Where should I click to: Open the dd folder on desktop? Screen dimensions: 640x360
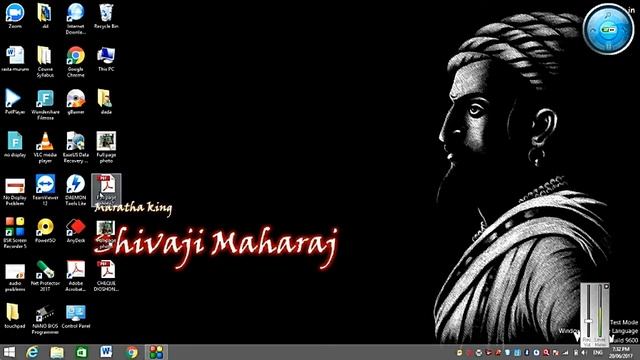[x=45, y=16]
